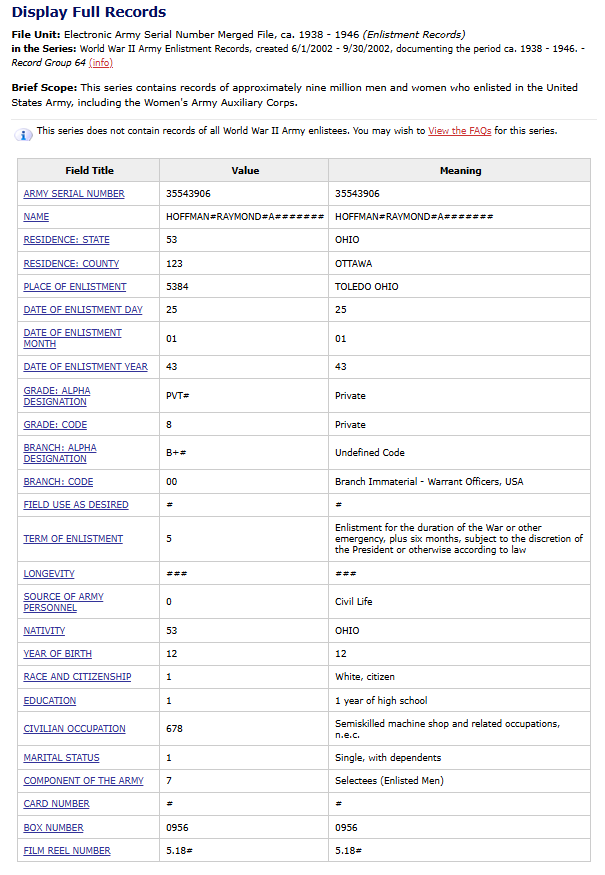Click the LONGEVITY field link
The width and height of the screenshot is (605, 875).
(49, 574)
